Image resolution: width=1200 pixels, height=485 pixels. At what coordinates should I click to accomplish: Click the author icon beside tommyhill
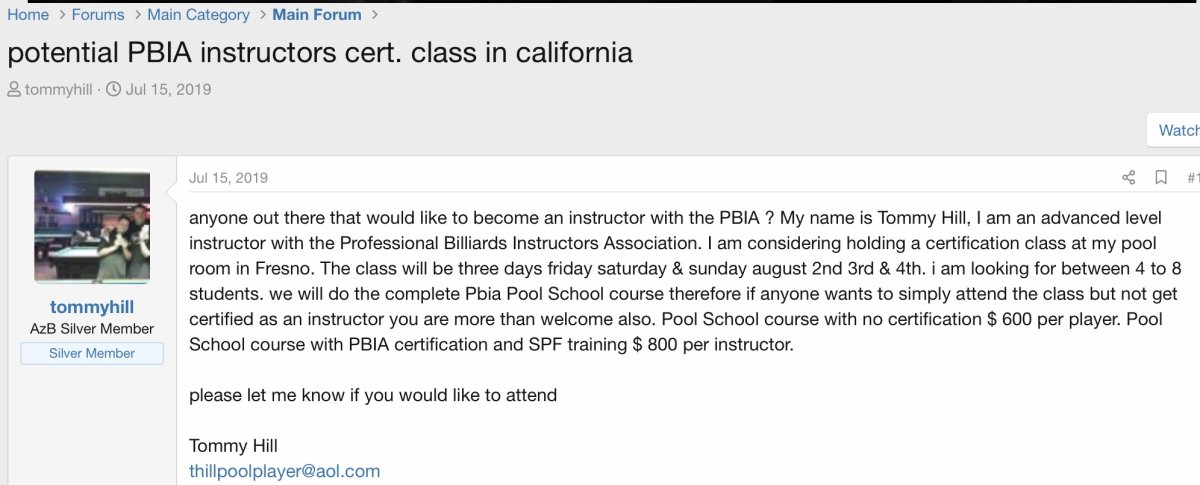point(14,90)
